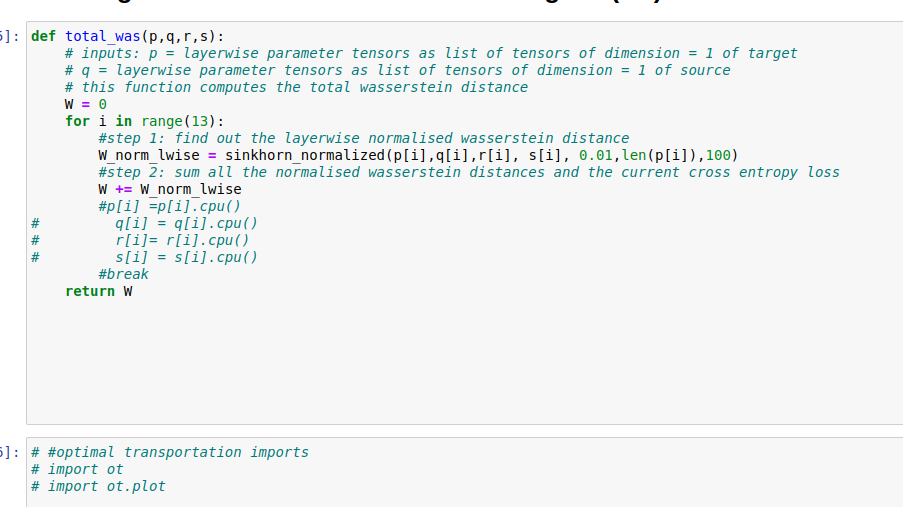Screen dimensions: 903x507
Task: Click the commented "s[i] = s[i].cpu()" line
Action: point(186,257)
